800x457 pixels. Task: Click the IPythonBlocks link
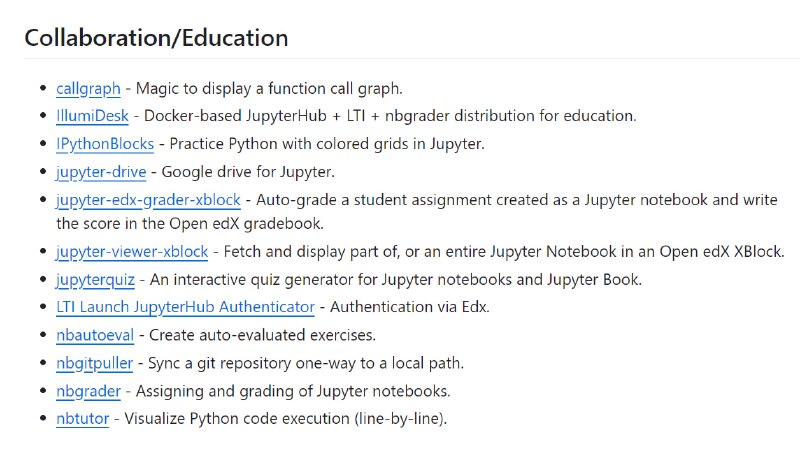[105, 144]
